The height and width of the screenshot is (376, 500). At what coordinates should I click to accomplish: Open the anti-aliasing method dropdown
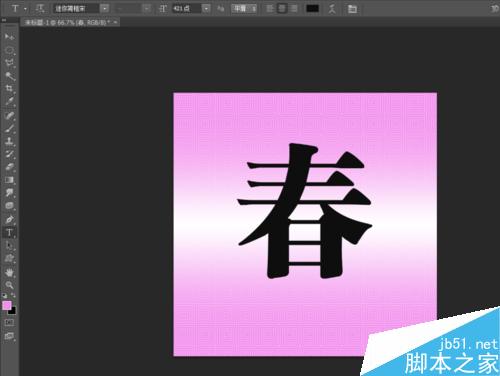click(x=244, y=9)
